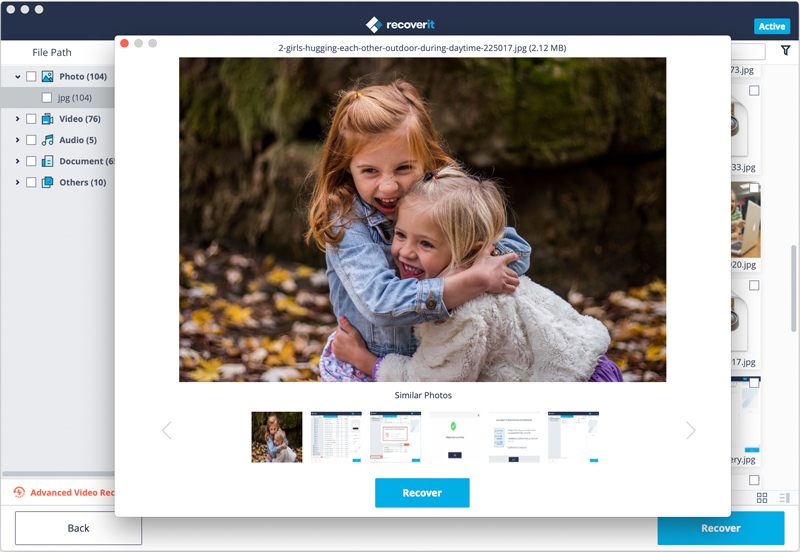Show previous similar photos arrow
The width and height of the screenshot is (800, 552).
click(x=167, y=430)
